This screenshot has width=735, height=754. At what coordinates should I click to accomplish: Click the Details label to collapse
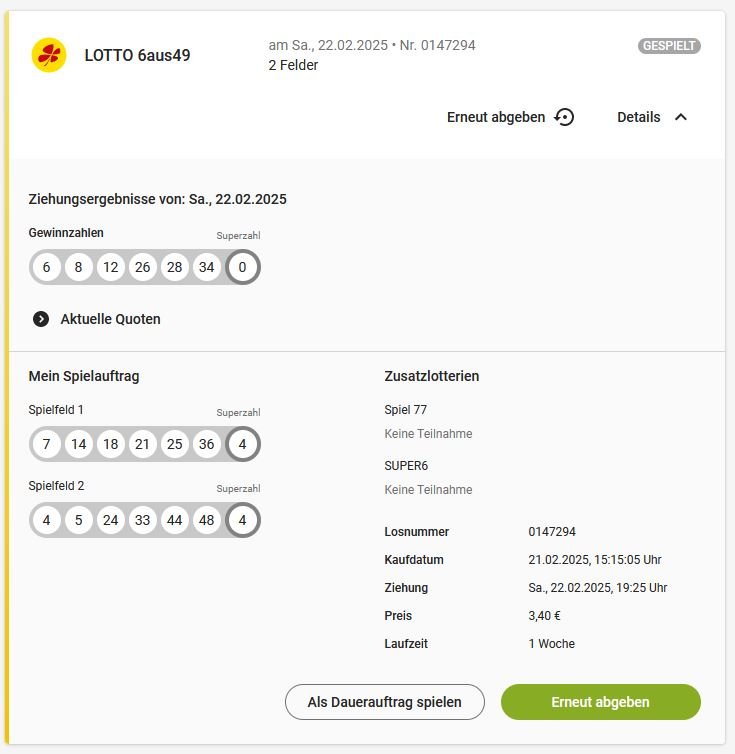point(638,117)
